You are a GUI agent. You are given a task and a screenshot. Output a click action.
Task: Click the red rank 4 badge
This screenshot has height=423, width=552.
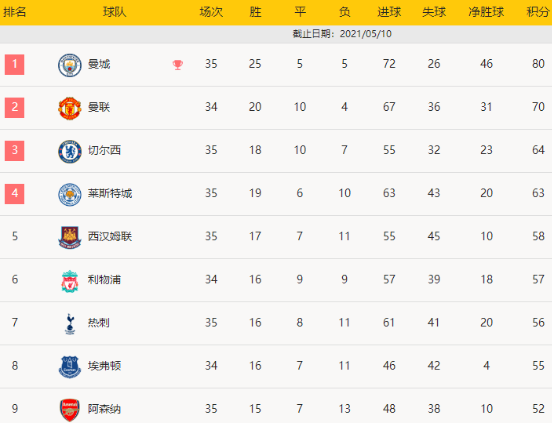[14, 194]
